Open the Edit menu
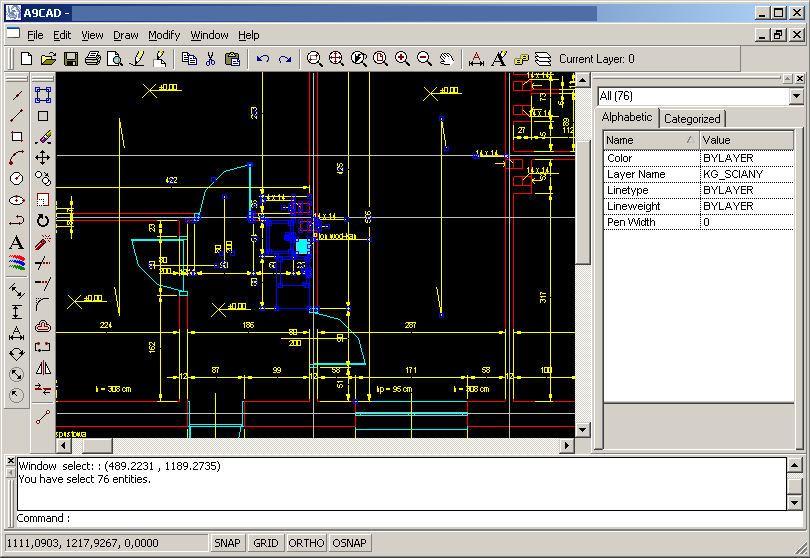810x558 pixels. point(62,35)
